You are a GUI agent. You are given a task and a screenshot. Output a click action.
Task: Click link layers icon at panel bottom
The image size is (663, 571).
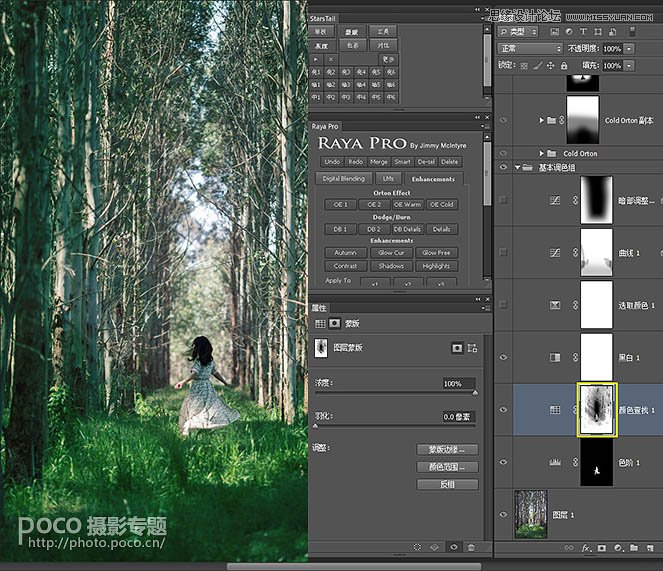[x=569, y=548]
